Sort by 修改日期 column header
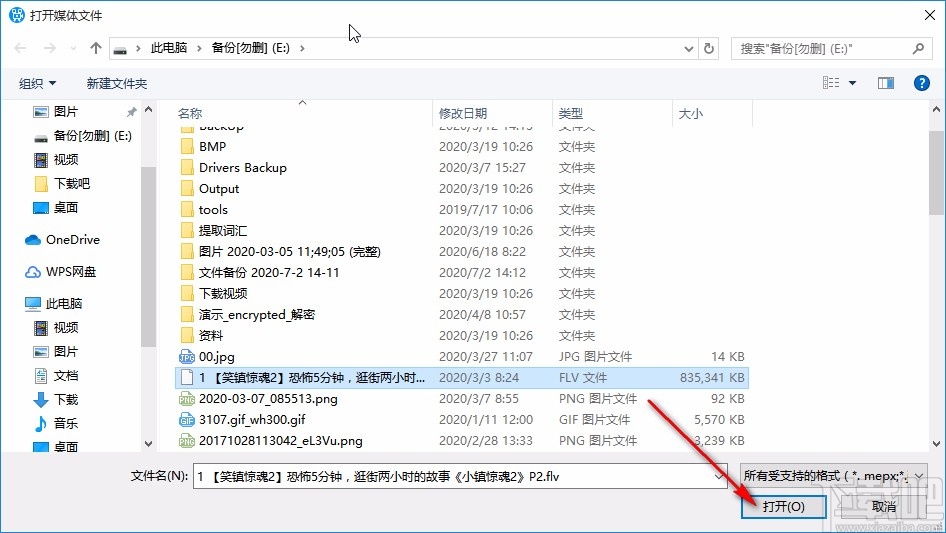 click(463, 113)
